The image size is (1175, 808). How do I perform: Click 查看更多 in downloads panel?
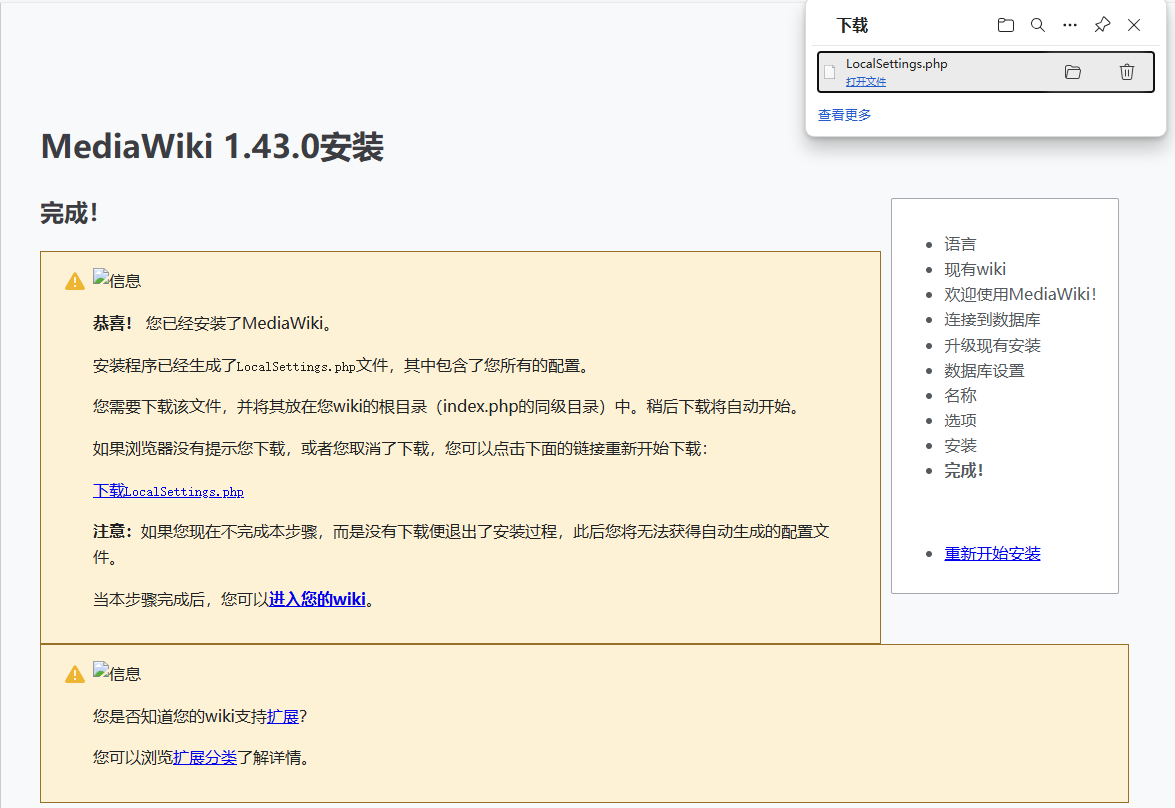tap(845, 115)
